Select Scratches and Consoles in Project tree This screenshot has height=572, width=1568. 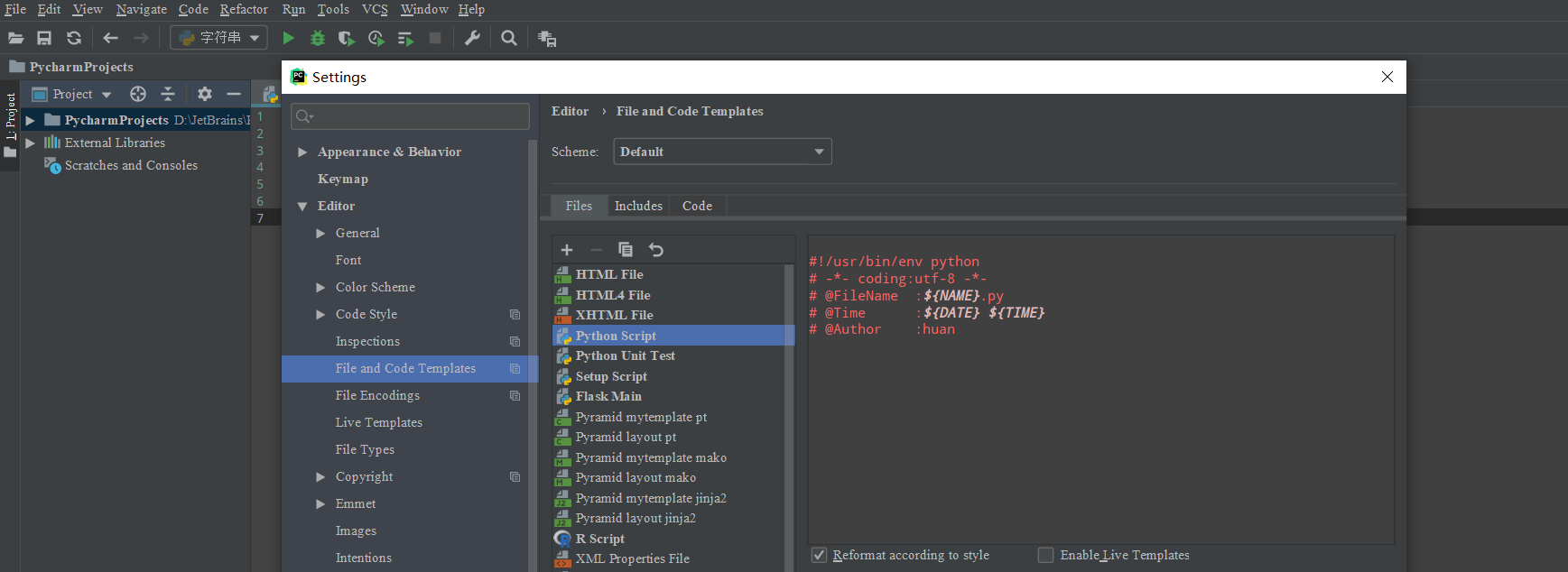click(x=131, y=165)
